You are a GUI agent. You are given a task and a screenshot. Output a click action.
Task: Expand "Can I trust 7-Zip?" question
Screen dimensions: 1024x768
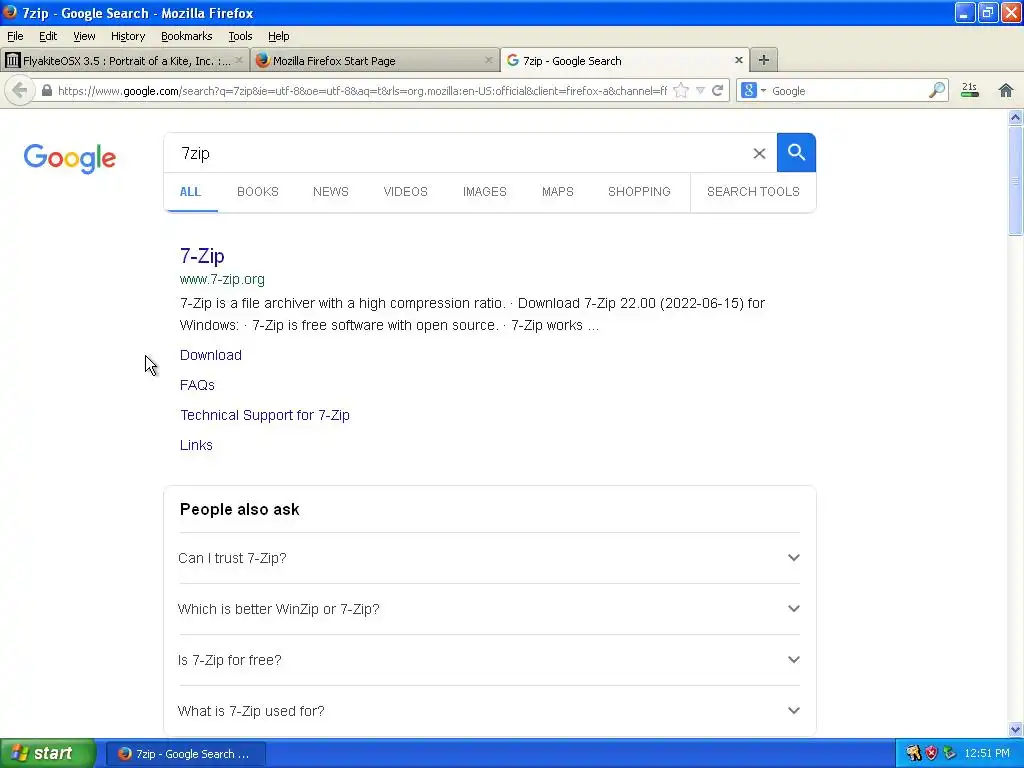click(x=489, y=558)
